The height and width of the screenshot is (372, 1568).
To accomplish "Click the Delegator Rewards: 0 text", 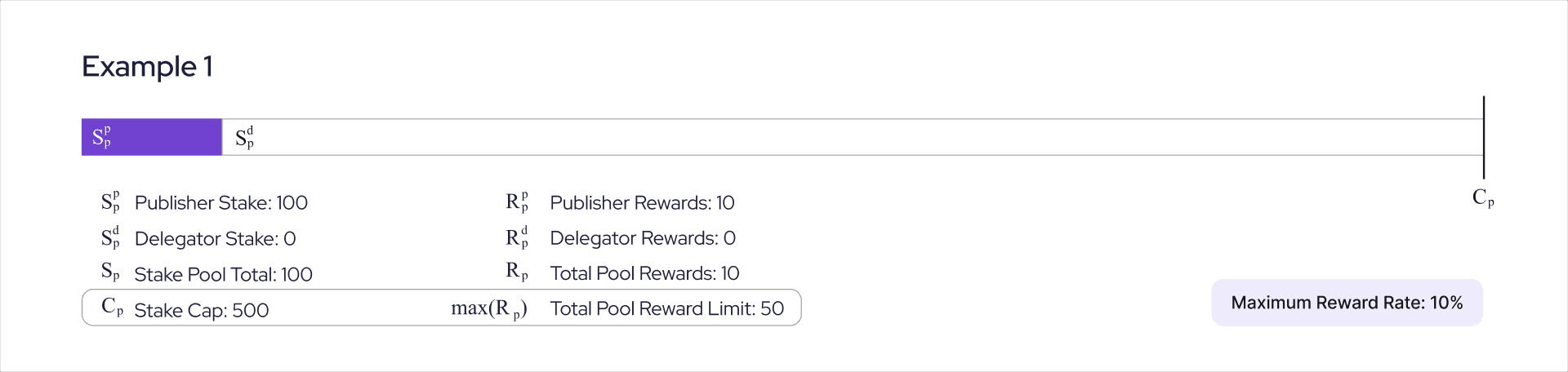I will [x=642, y=238].
